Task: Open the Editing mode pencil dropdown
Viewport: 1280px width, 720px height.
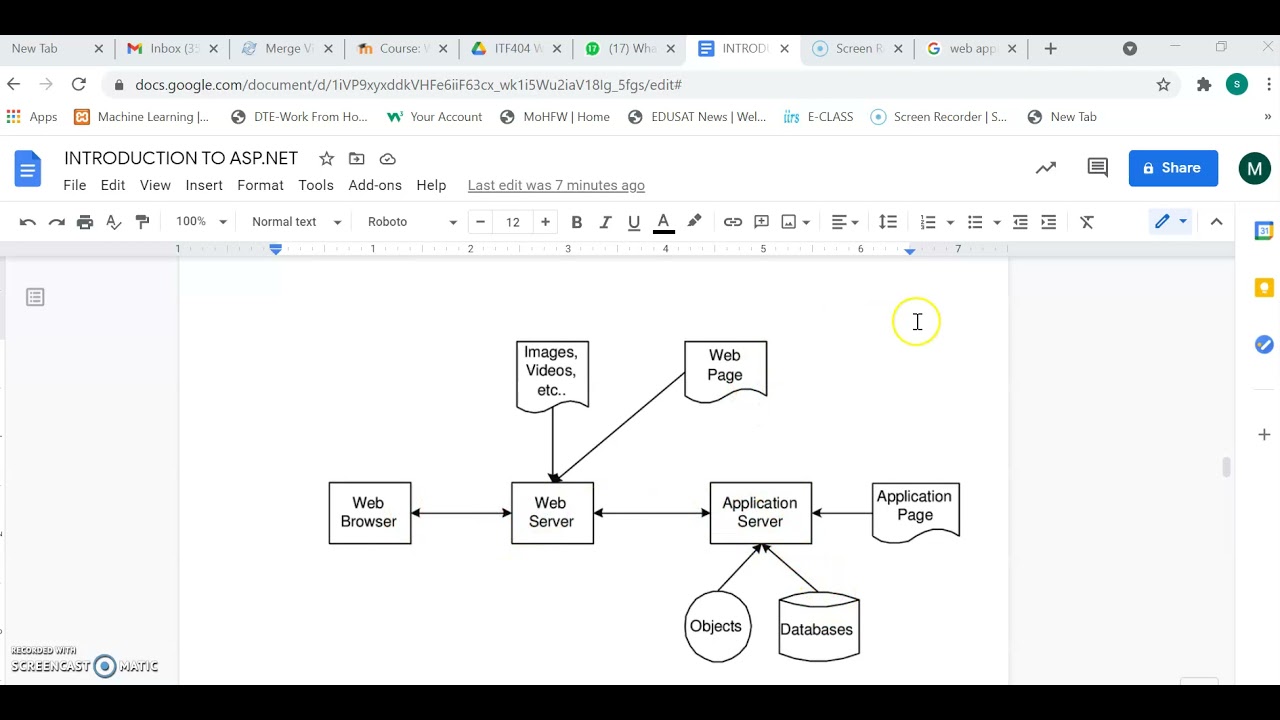Action: tap(1170, 222)
